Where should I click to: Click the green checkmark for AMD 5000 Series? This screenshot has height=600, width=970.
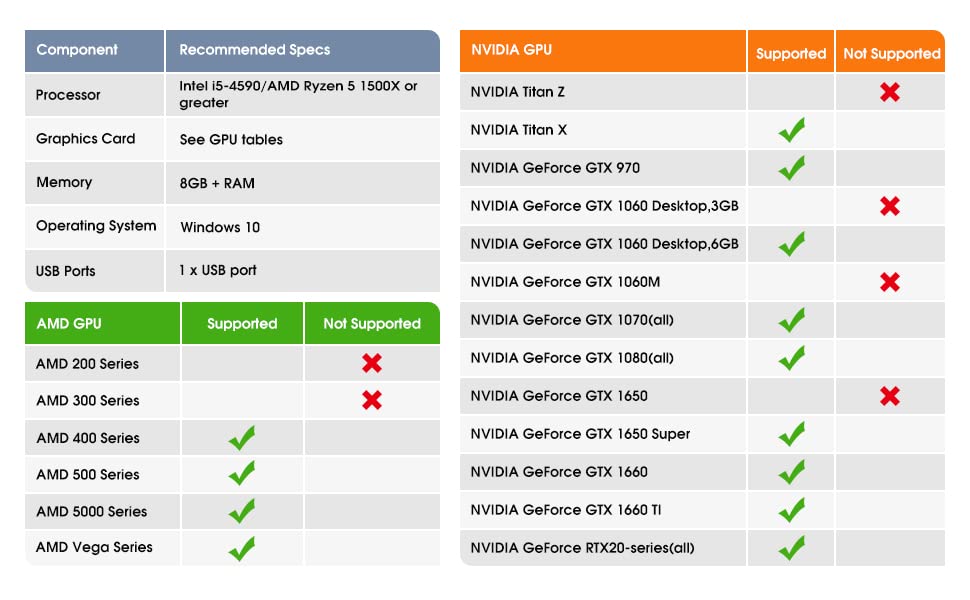241,511
